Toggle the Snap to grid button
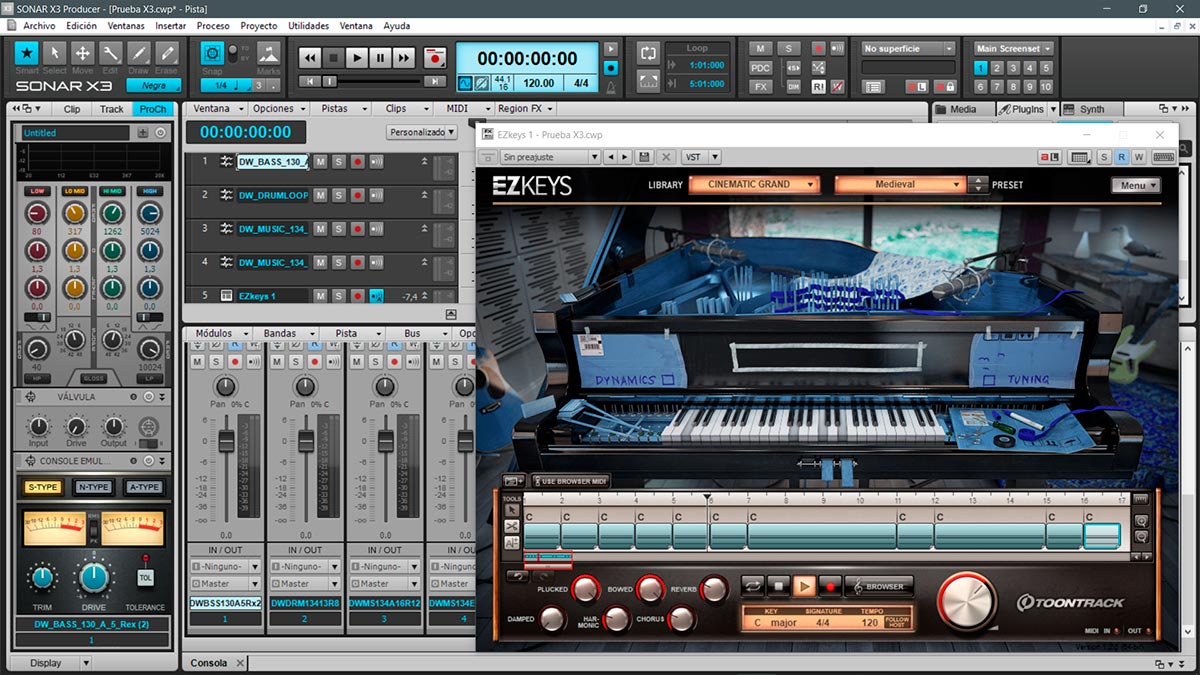The height and width of the screenshot is (675, 1200). point(212,53)
